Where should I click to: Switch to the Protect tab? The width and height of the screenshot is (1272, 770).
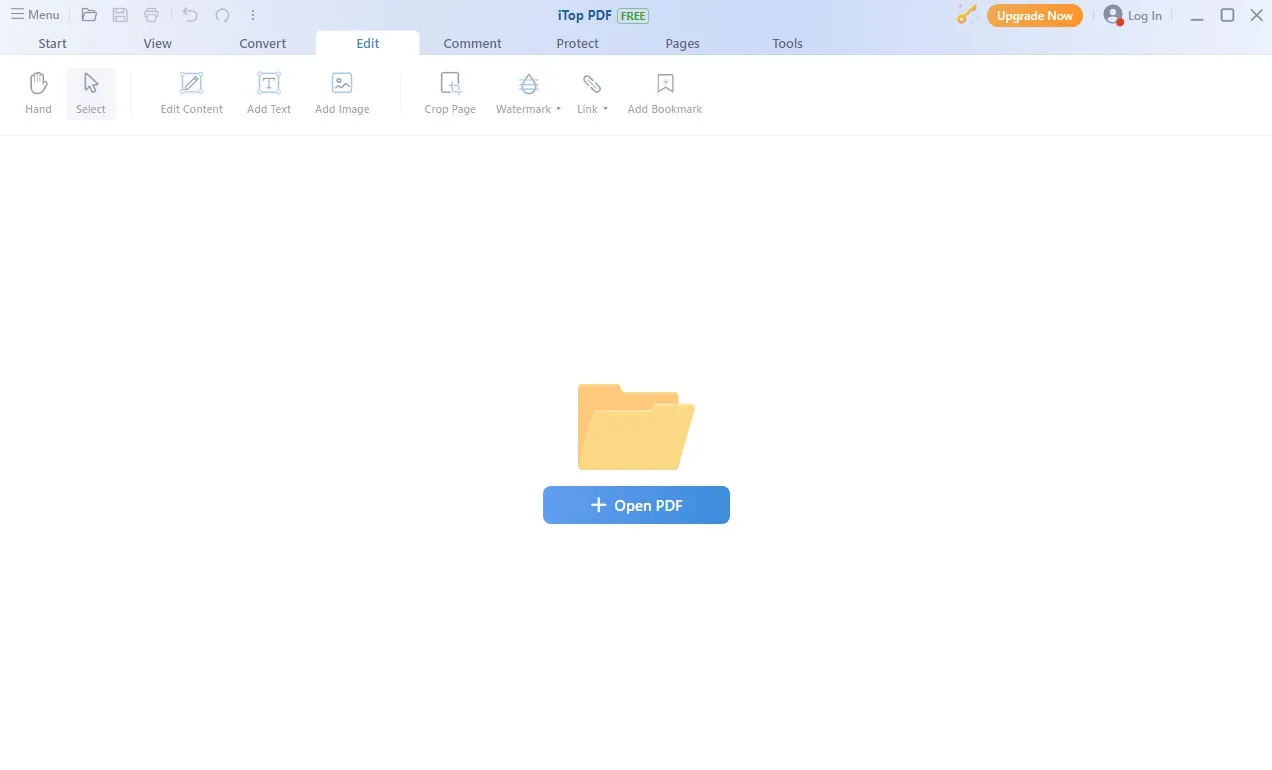[x=578, y=44]
